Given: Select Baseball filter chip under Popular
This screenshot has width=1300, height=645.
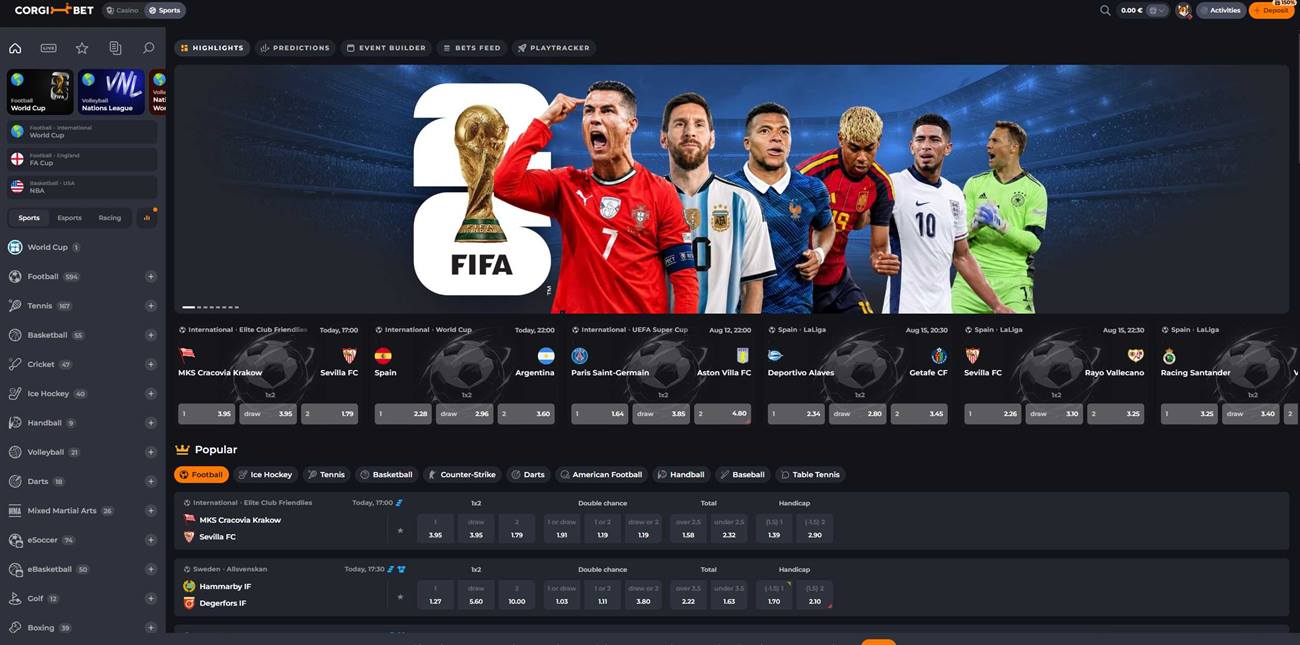Looking at the screenshot, I should coord(741,475).
